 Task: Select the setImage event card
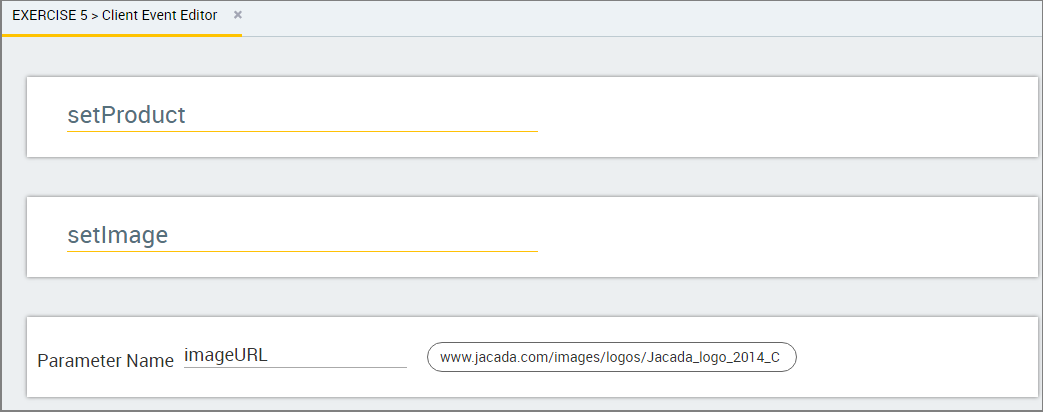click(532, 237)
